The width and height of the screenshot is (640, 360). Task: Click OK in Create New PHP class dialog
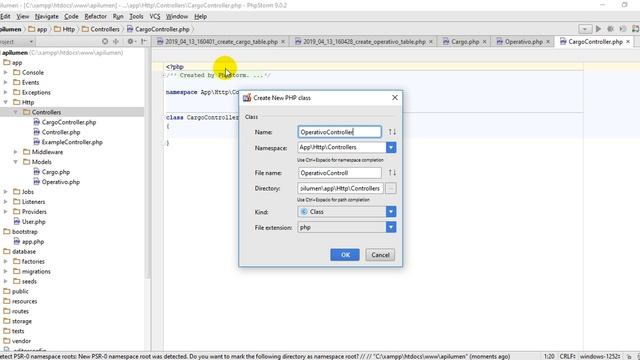[345, 255]
